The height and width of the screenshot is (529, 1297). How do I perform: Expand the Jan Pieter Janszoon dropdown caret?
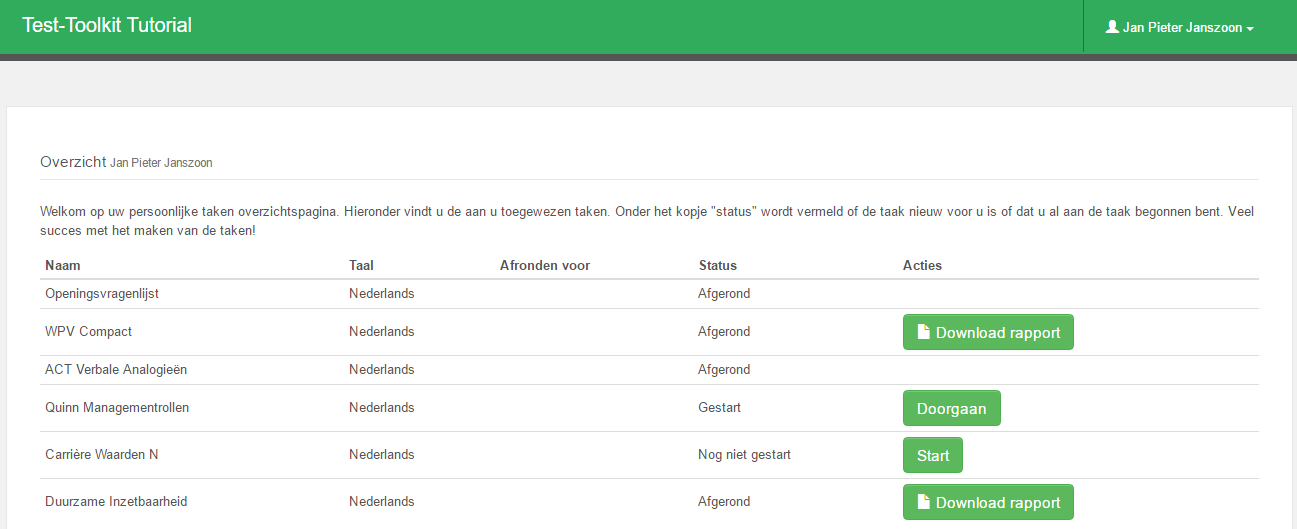(x=1250, y=29)
